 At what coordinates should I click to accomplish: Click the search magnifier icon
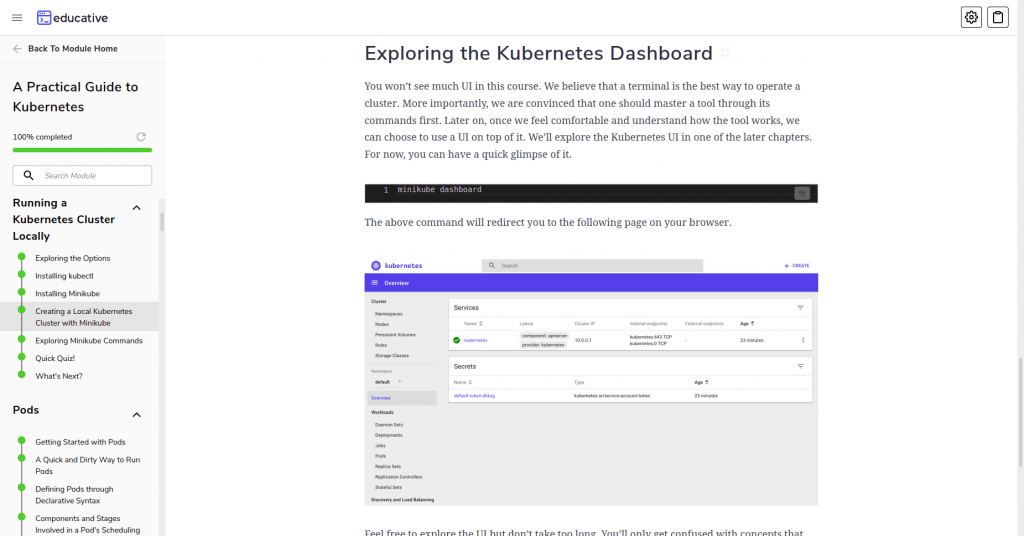click(29, 175)
